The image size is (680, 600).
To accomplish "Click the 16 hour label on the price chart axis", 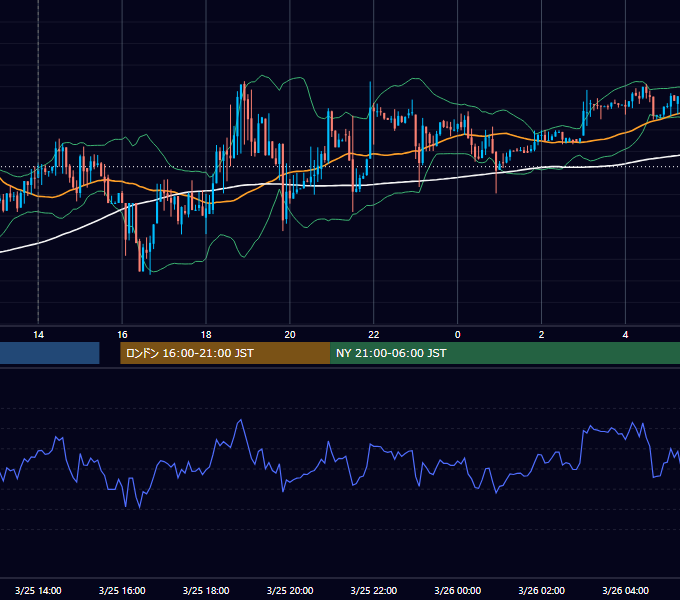I will (x=122, y=335).
